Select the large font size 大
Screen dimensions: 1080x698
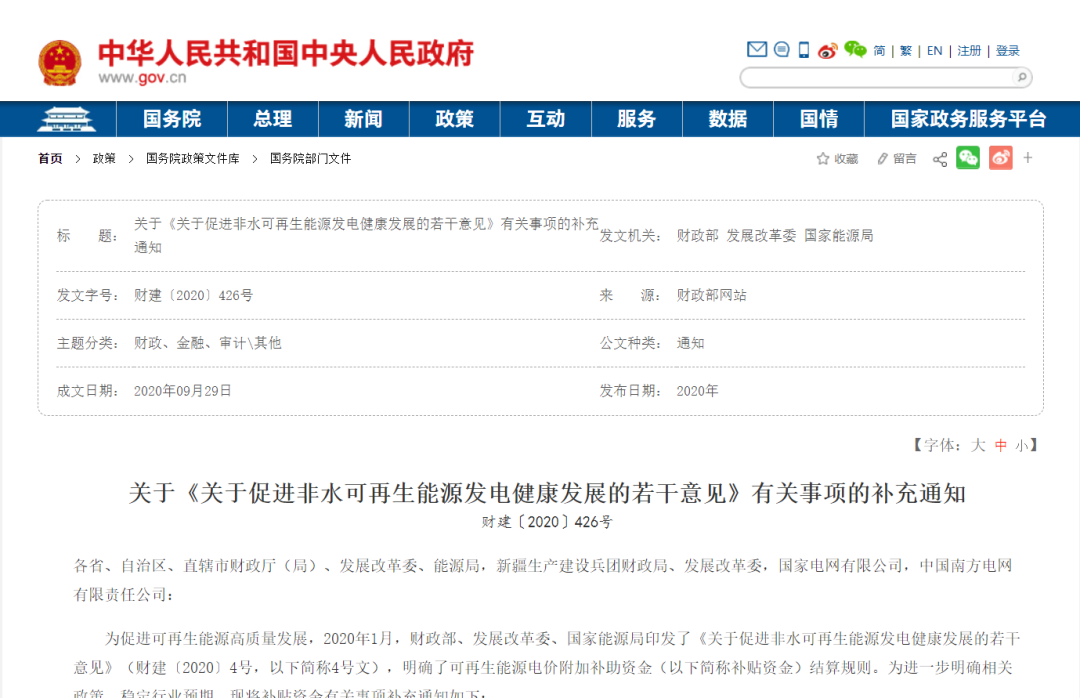(x=979, y=445)
